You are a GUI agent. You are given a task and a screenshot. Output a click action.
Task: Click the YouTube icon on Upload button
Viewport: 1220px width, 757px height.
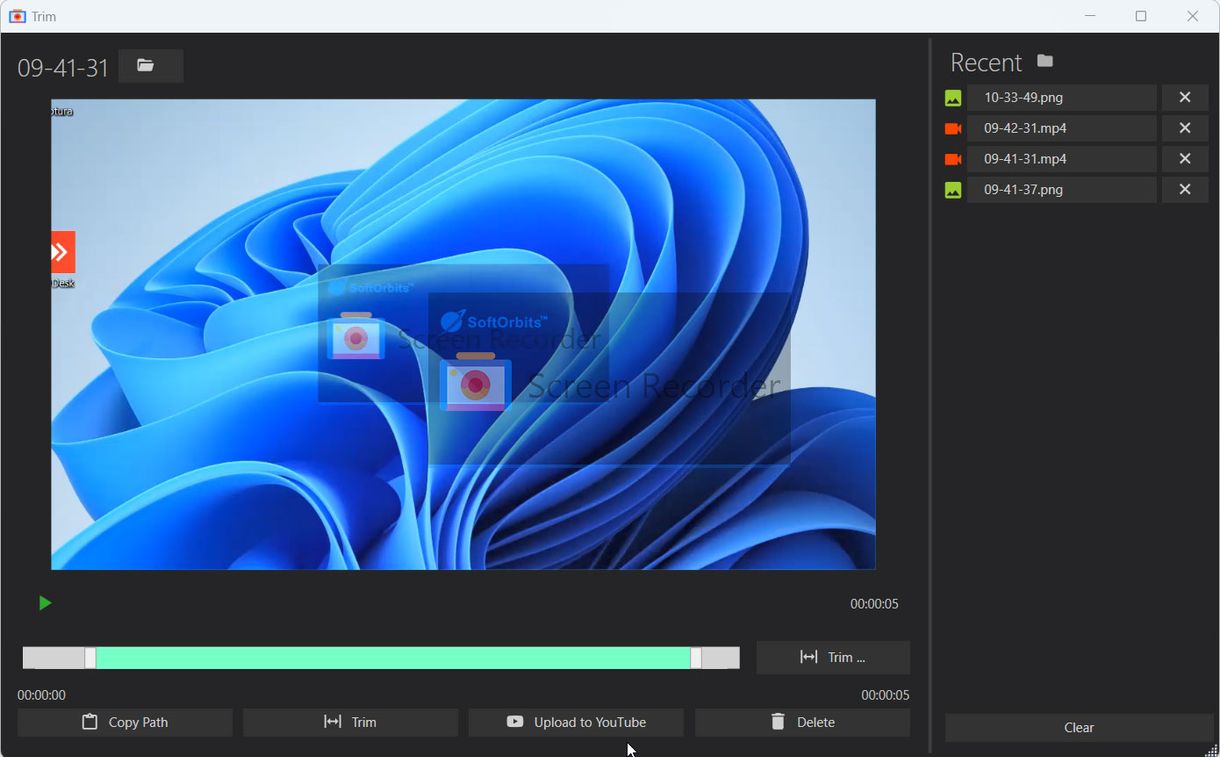[514, 721]
